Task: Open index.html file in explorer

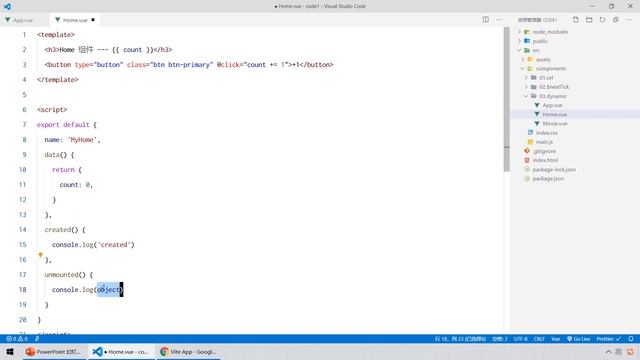Action: [x=545, y=160]
